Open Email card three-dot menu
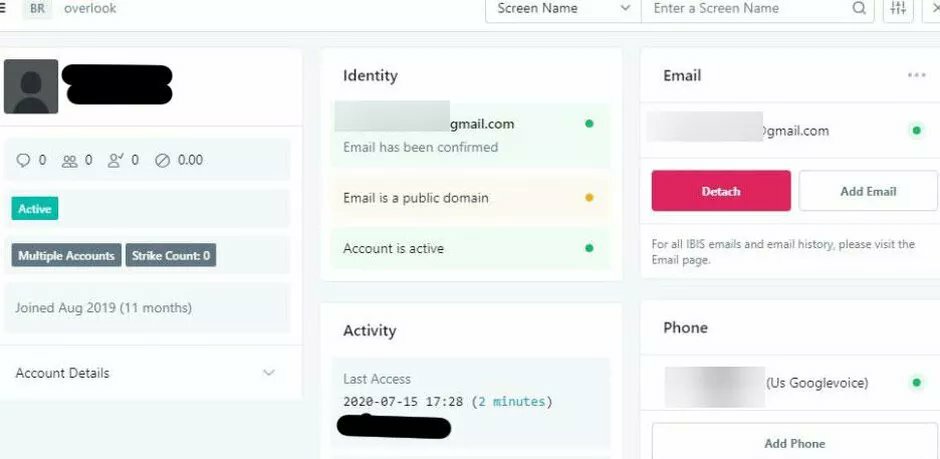Screen dimensions: 940x459 pos(917,76)
